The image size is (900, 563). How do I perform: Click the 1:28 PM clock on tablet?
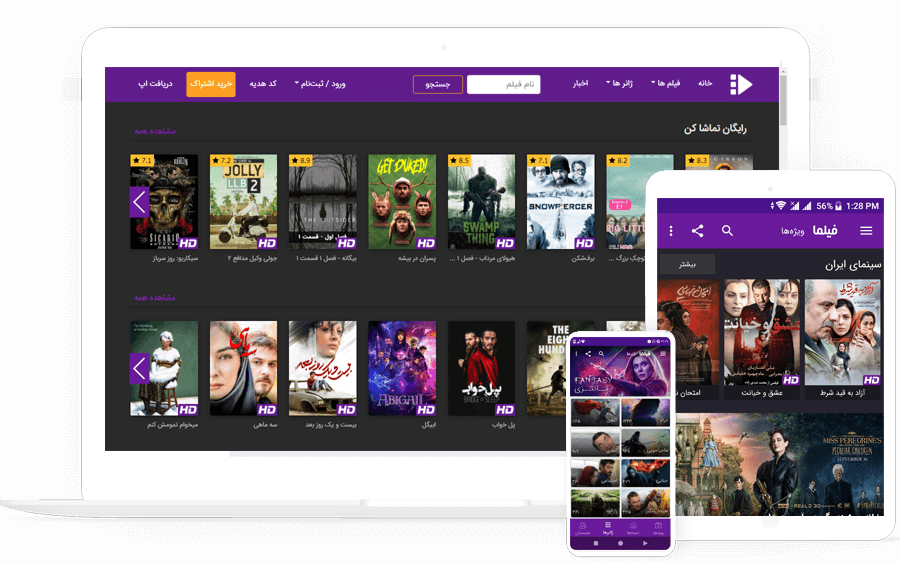click(x=862, y=206)
